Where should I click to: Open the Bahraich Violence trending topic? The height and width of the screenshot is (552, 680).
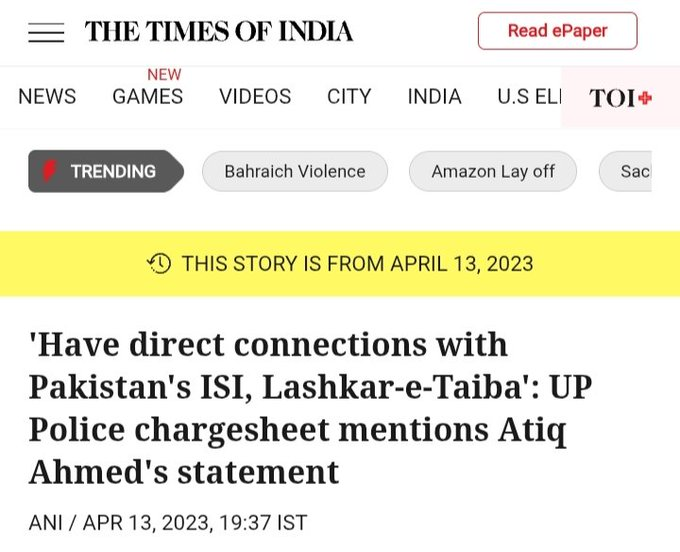(295, 171)
